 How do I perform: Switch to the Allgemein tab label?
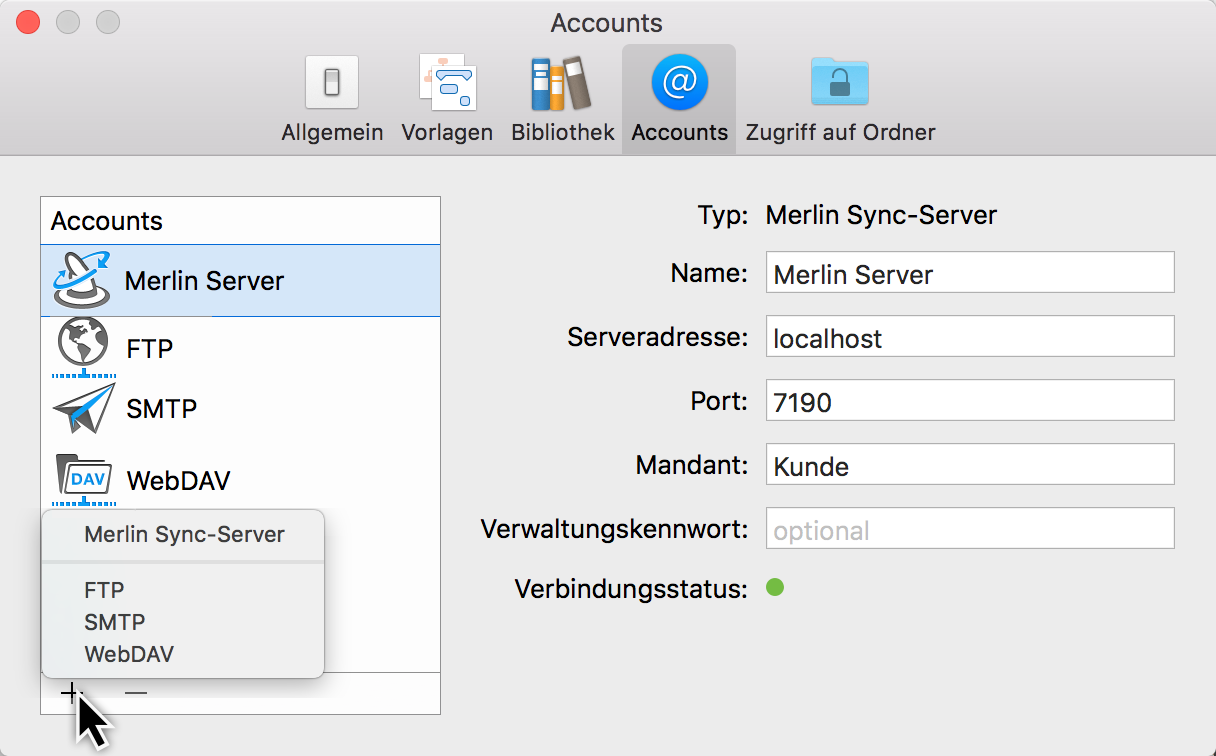332,132
